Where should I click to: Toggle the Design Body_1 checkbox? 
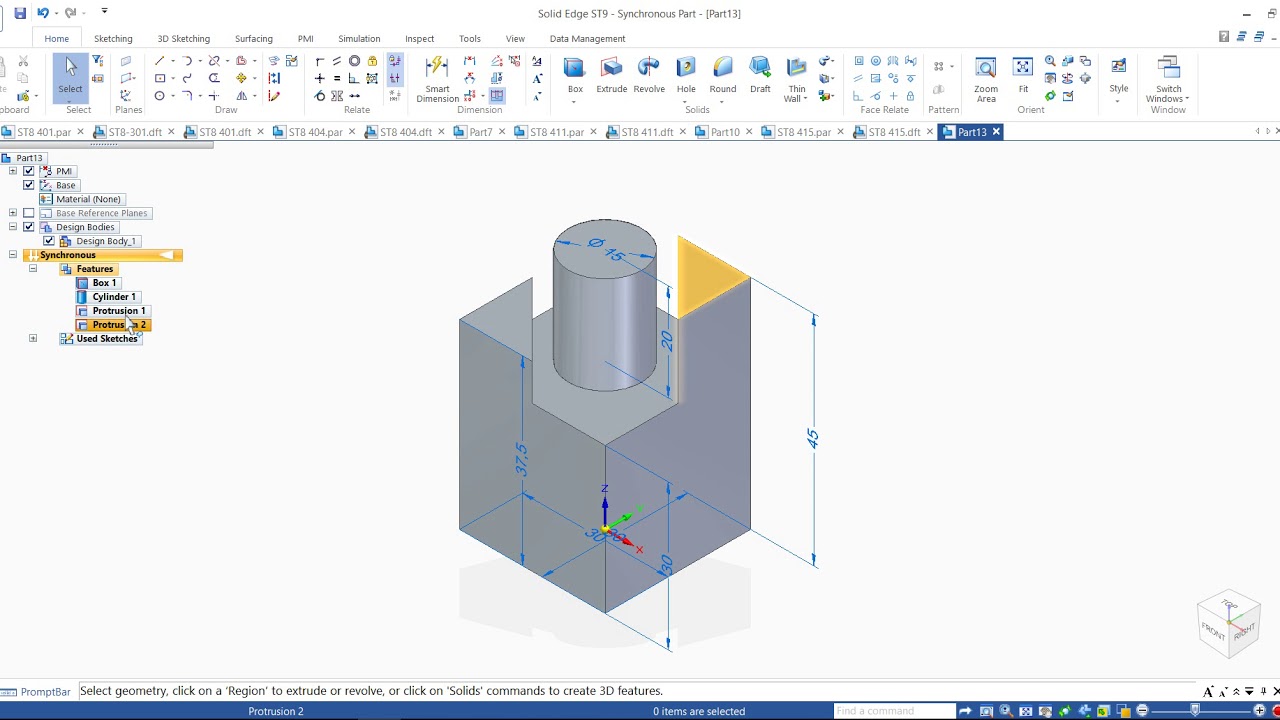click(x=49, y=241)
